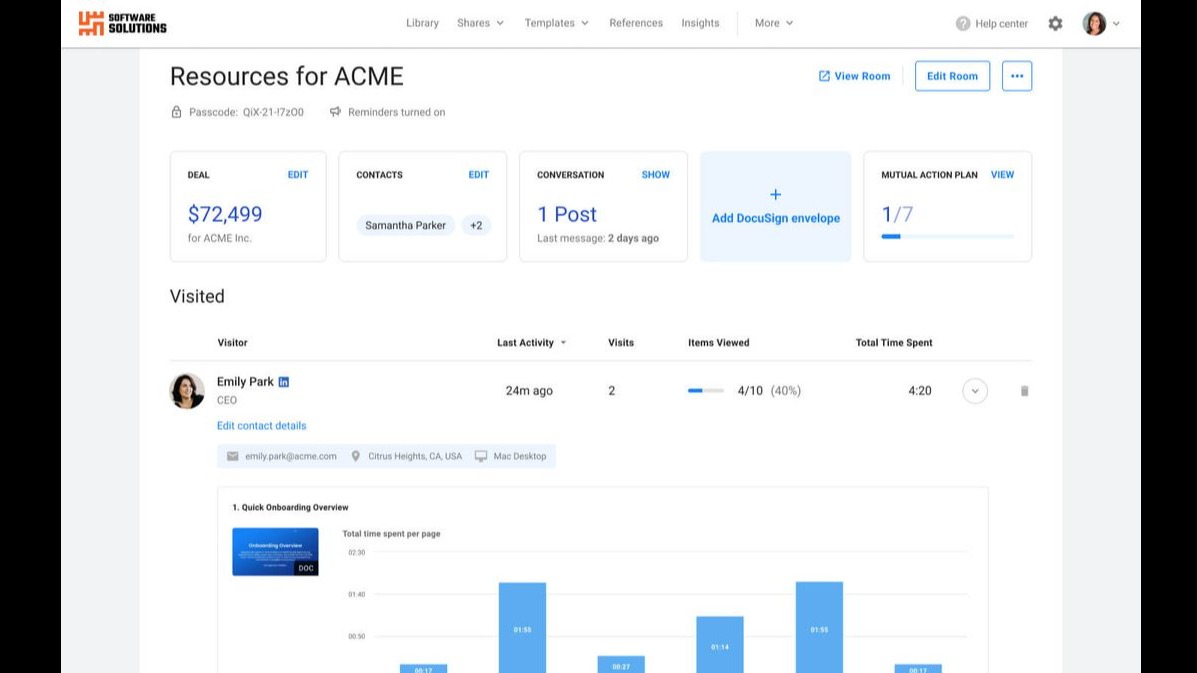
Task: Go to the Library menu item
Action: coord(422,23)
